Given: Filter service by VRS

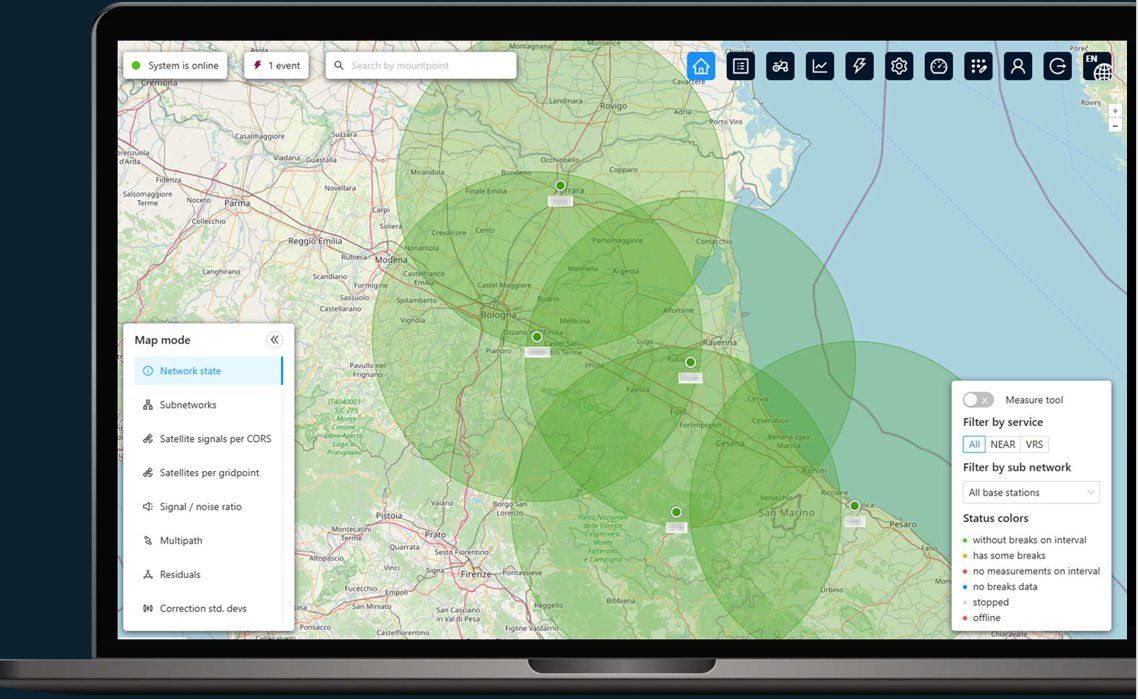Looking at the screenshot, I should click(1034, 444).
